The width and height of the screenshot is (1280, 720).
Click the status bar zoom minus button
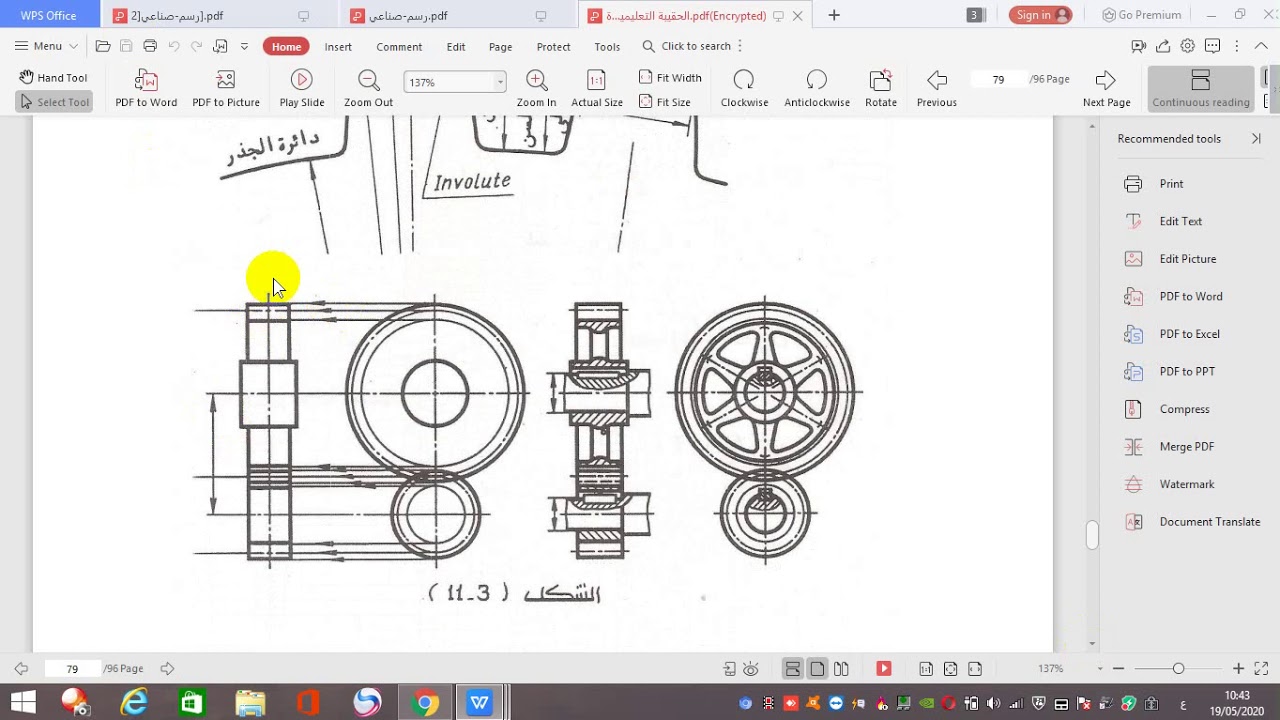1118,669
